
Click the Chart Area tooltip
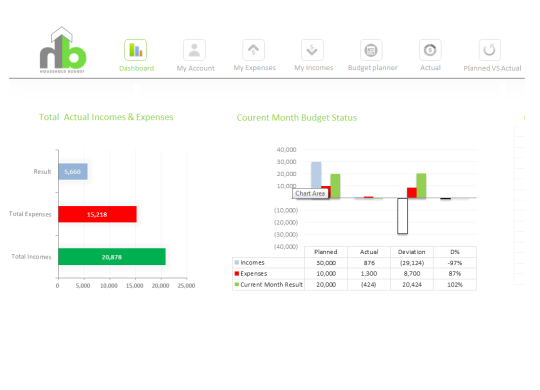(x=310, y=194)
